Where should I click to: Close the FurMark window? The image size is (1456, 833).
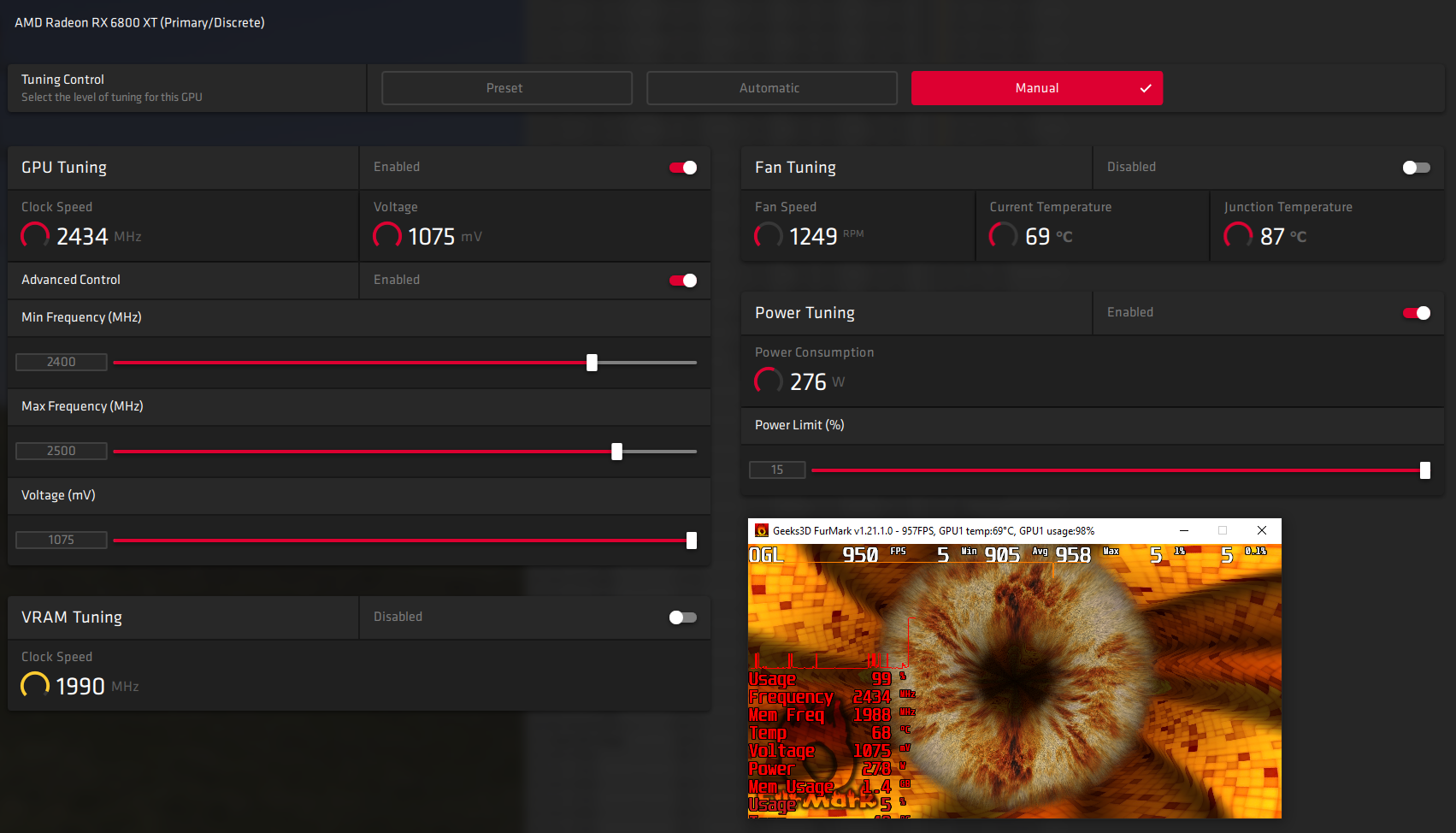[x=1262, y=530]
